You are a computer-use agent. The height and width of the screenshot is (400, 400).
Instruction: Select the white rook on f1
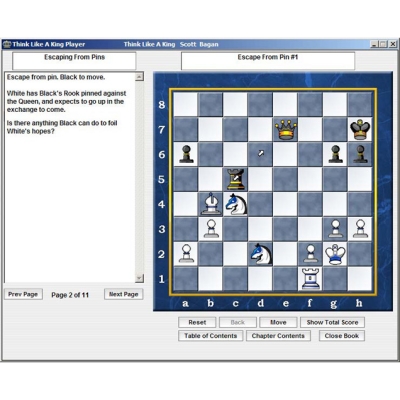310,279
